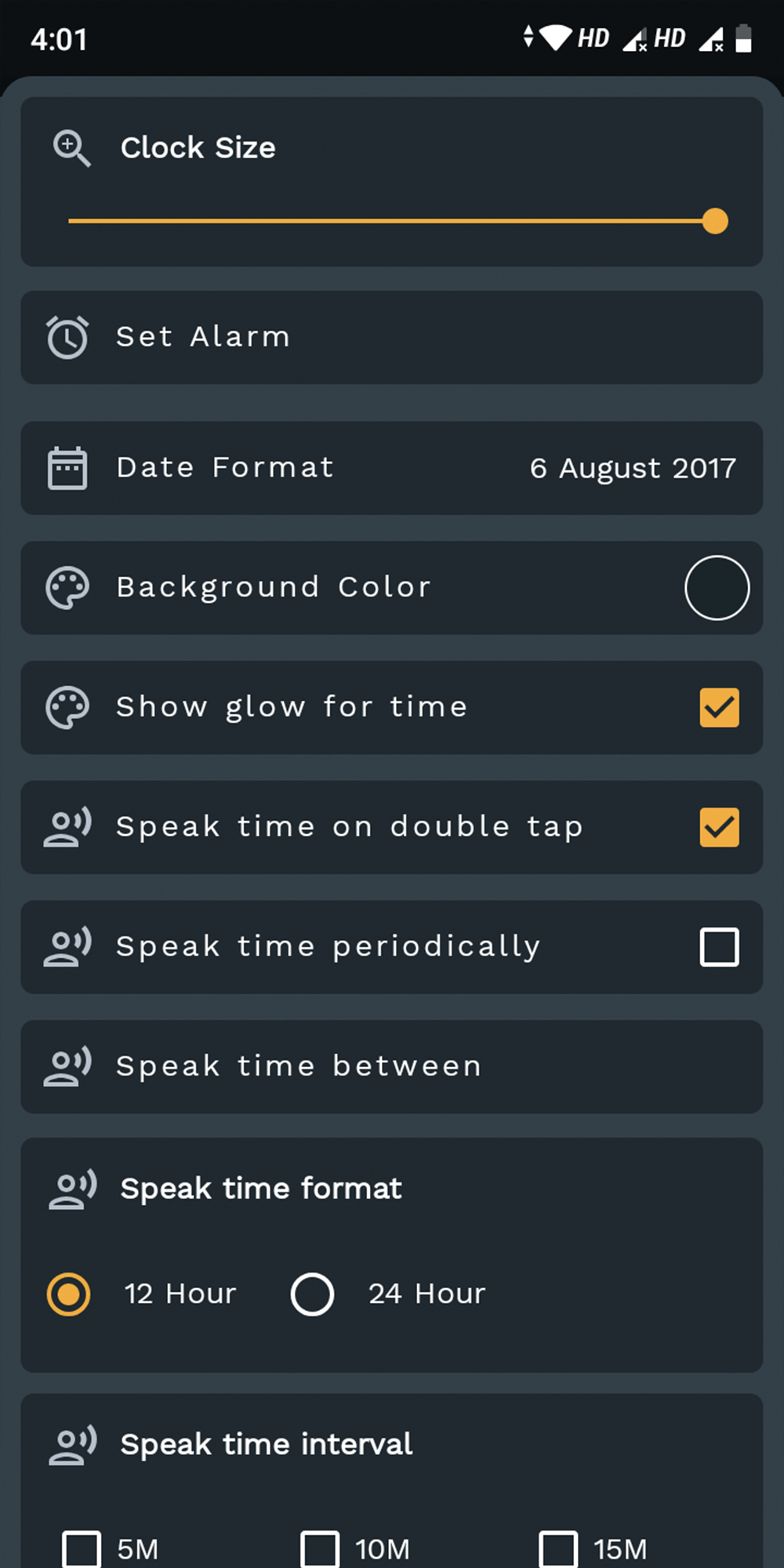Click the Clock Size slider handle
The width and height of the screenshot is (784, 1568).
point(715,221)
